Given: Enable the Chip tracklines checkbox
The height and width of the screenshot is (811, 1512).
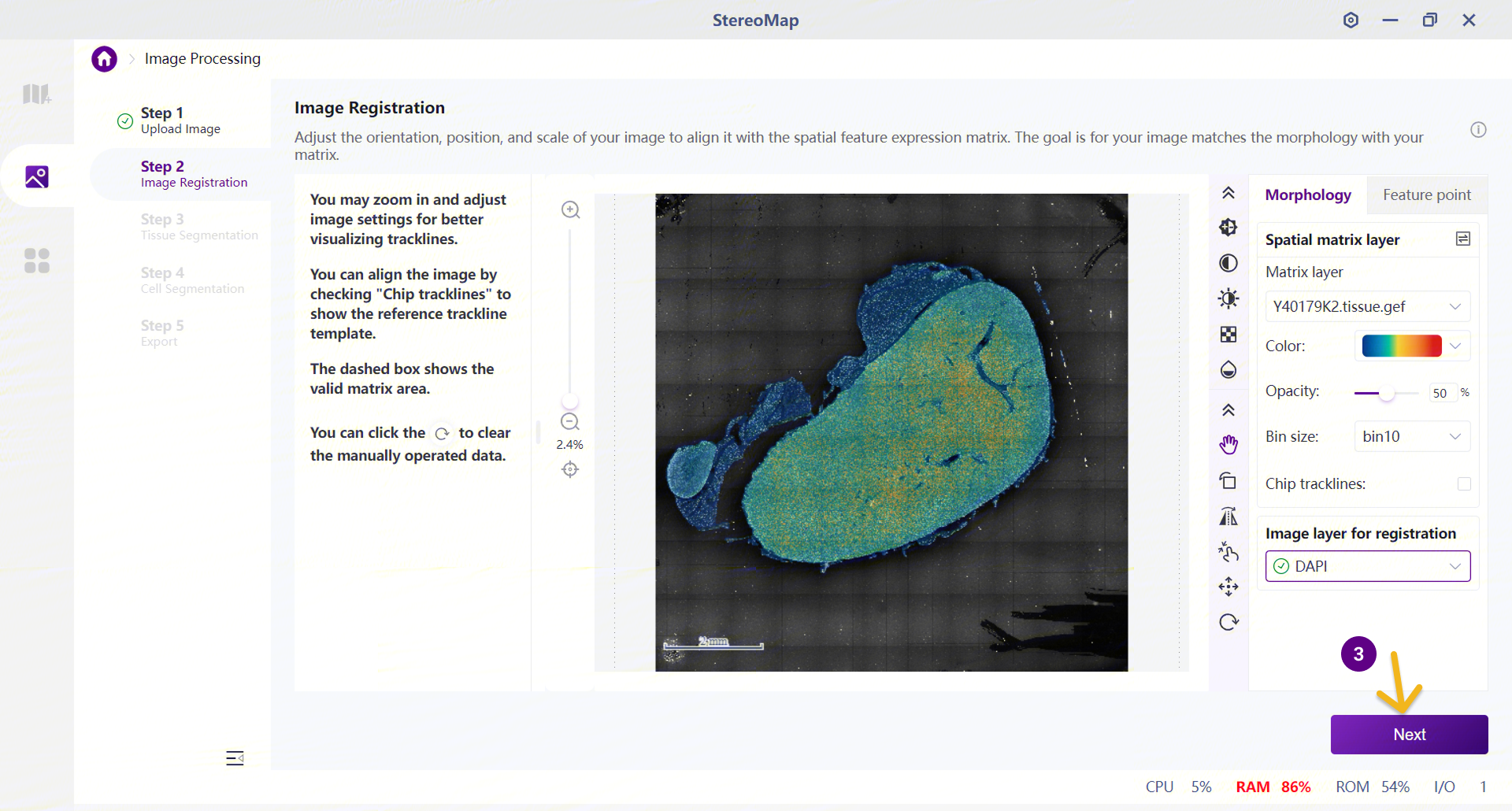Looking at the screenshot, I should pyautogui.click(x=1464, y=484).
